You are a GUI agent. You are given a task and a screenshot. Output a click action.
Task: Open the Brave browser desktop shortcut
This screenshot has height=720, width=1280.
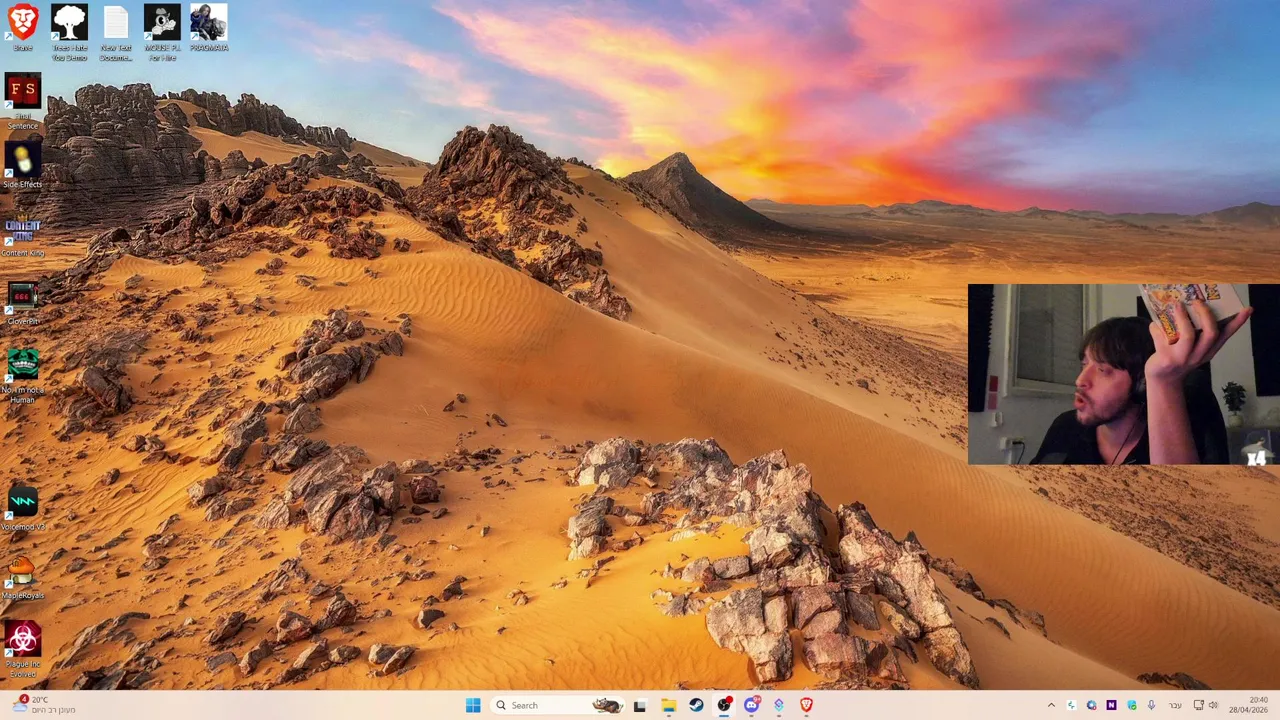[x=22, y=28]
